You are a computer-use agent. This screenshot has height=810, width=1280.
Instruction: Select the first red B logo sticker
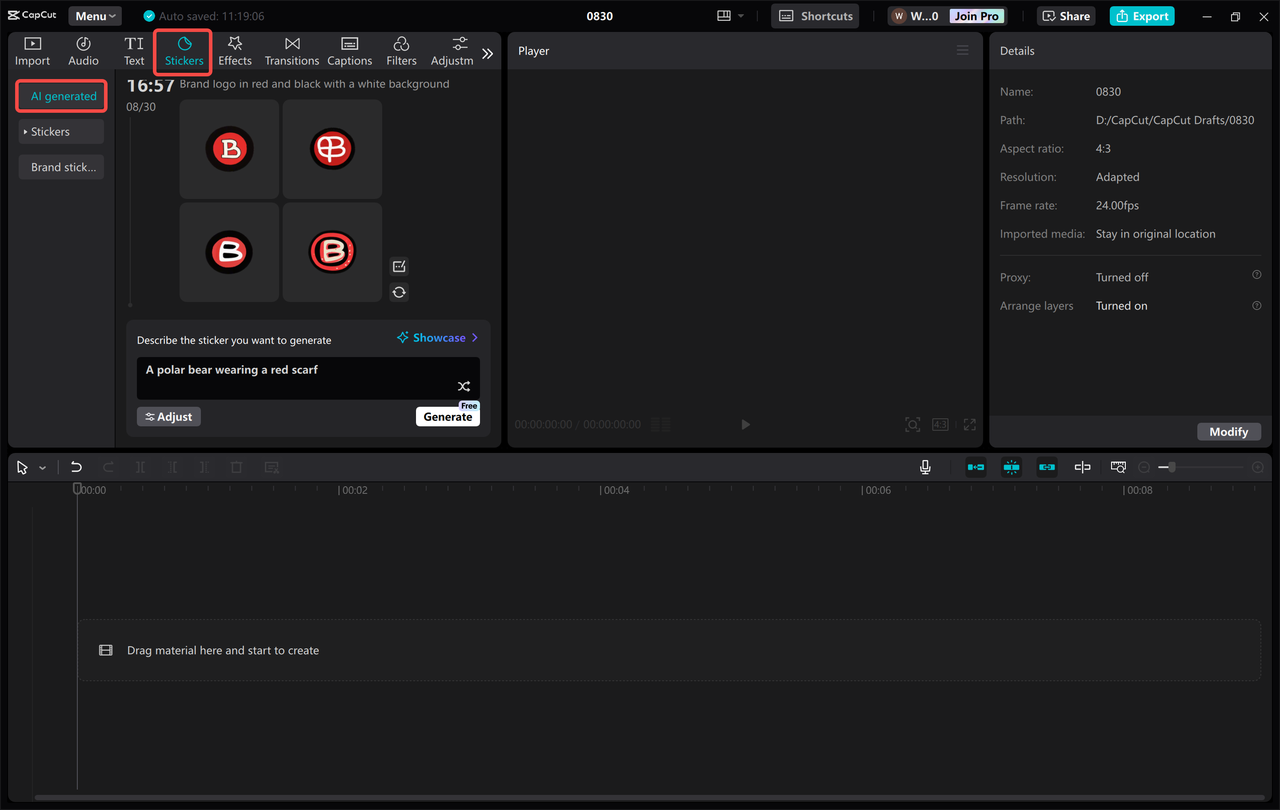click(229, 148)
